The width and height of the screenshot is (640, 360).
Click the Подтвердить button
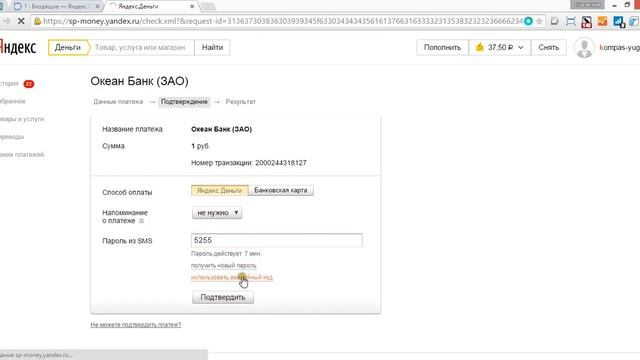coord(223,298)
